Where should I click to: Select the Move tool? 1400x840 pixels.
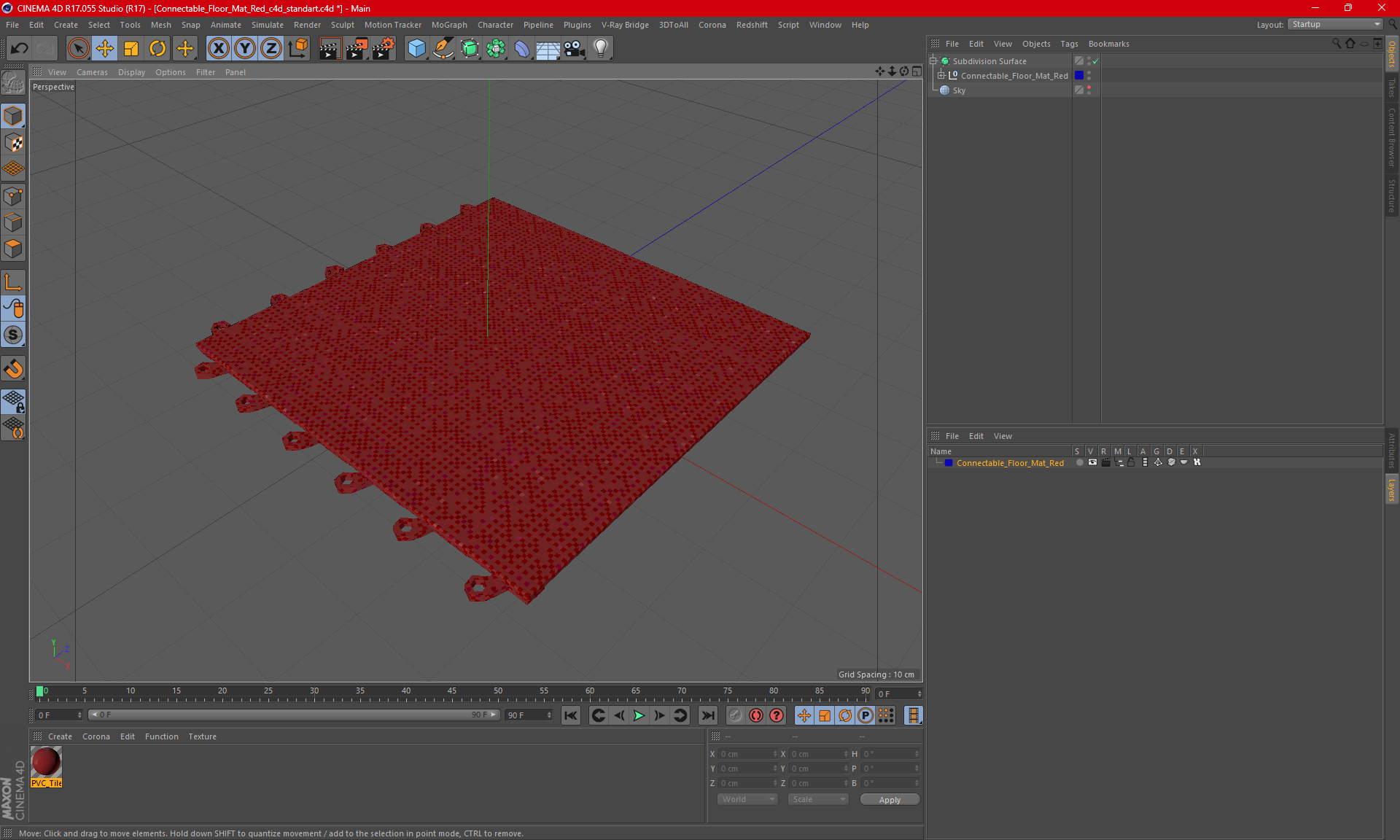(105, 49)
